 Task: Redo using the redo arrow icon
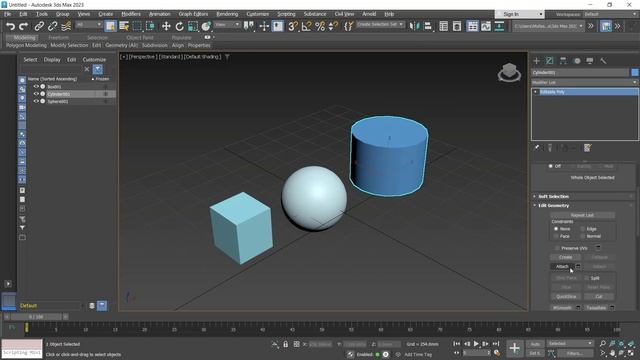click(24, 27)
